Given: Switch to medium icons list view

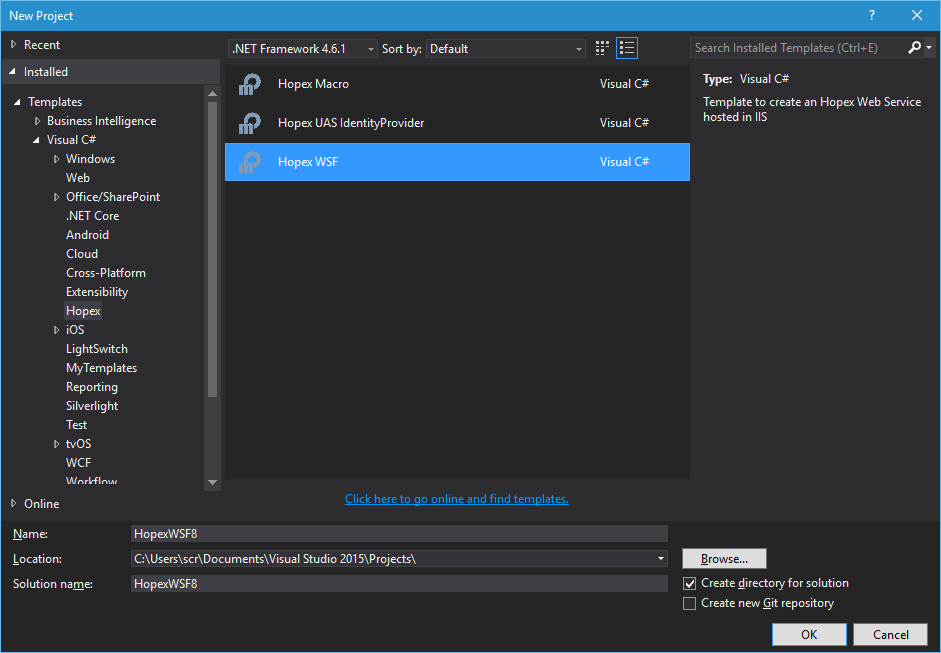Looking at the screenshot, I should pyautogui.click(x=627, y=48).
